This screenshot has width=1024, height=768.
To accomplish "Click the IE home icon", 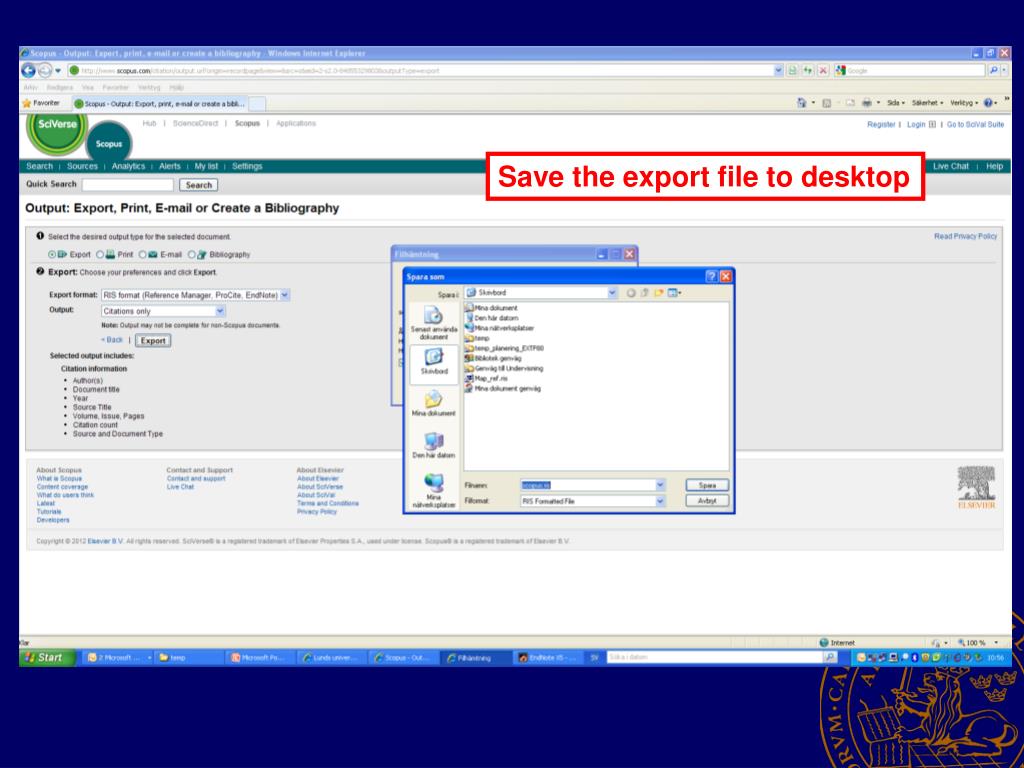I will (x=801, y=103).
